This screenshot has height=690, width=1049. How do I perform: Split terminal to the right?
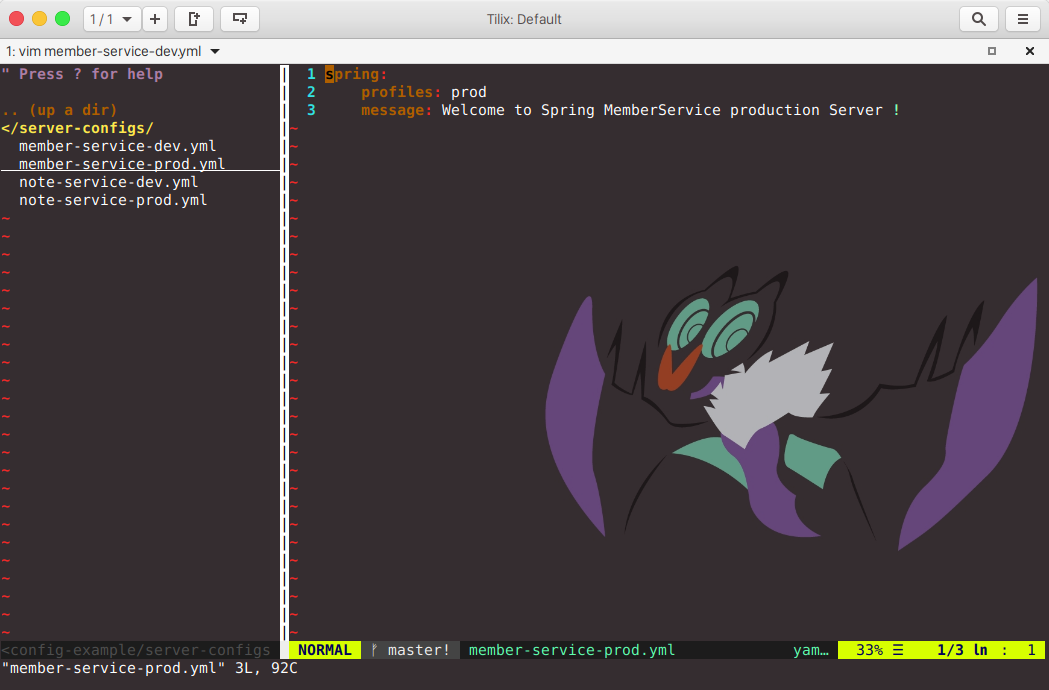pyautogui.click(x=194, y=19)
